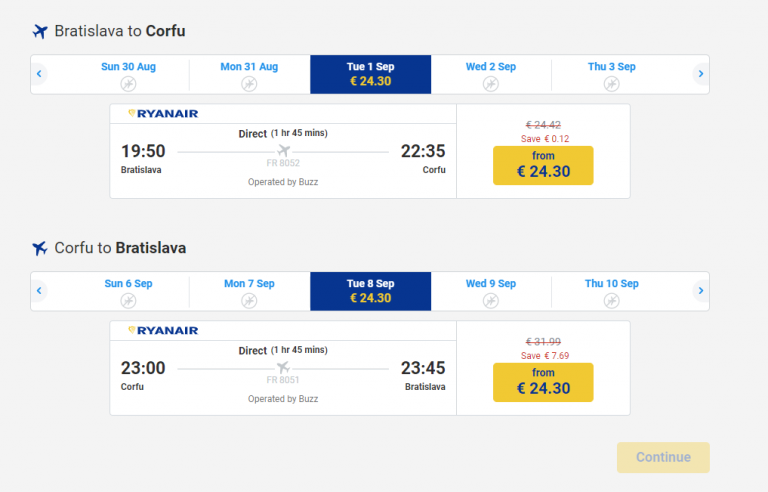Select the Tue 1 Sep outbound date tab
The image size is (768, 492).
click(x=370, y=74)
